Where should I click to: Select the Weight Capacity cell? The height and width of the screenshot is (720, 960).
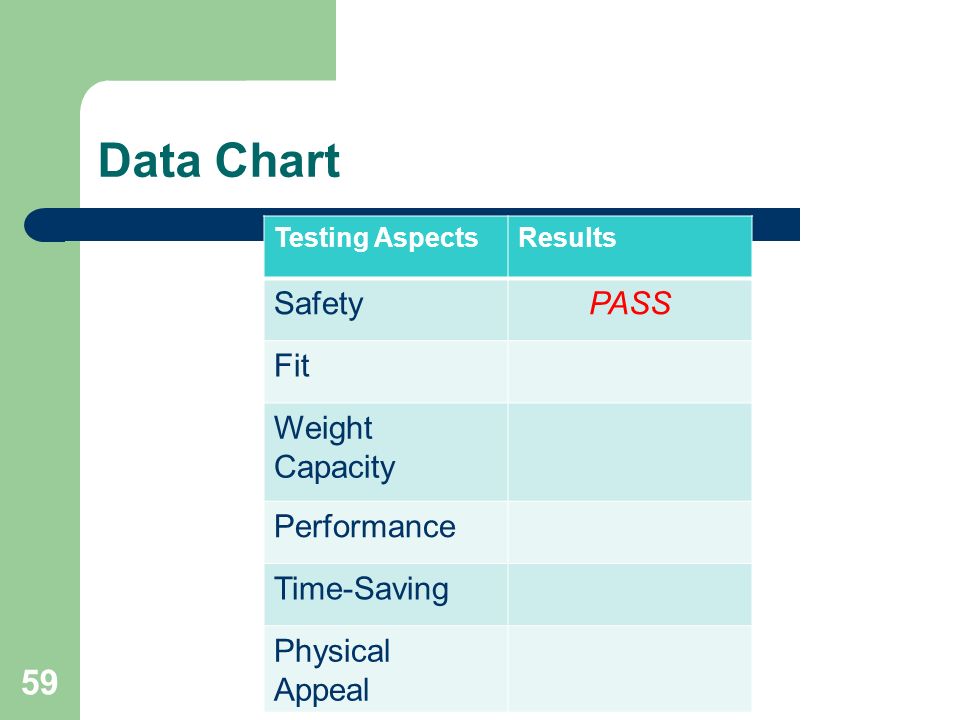click(x=386, y=452)
